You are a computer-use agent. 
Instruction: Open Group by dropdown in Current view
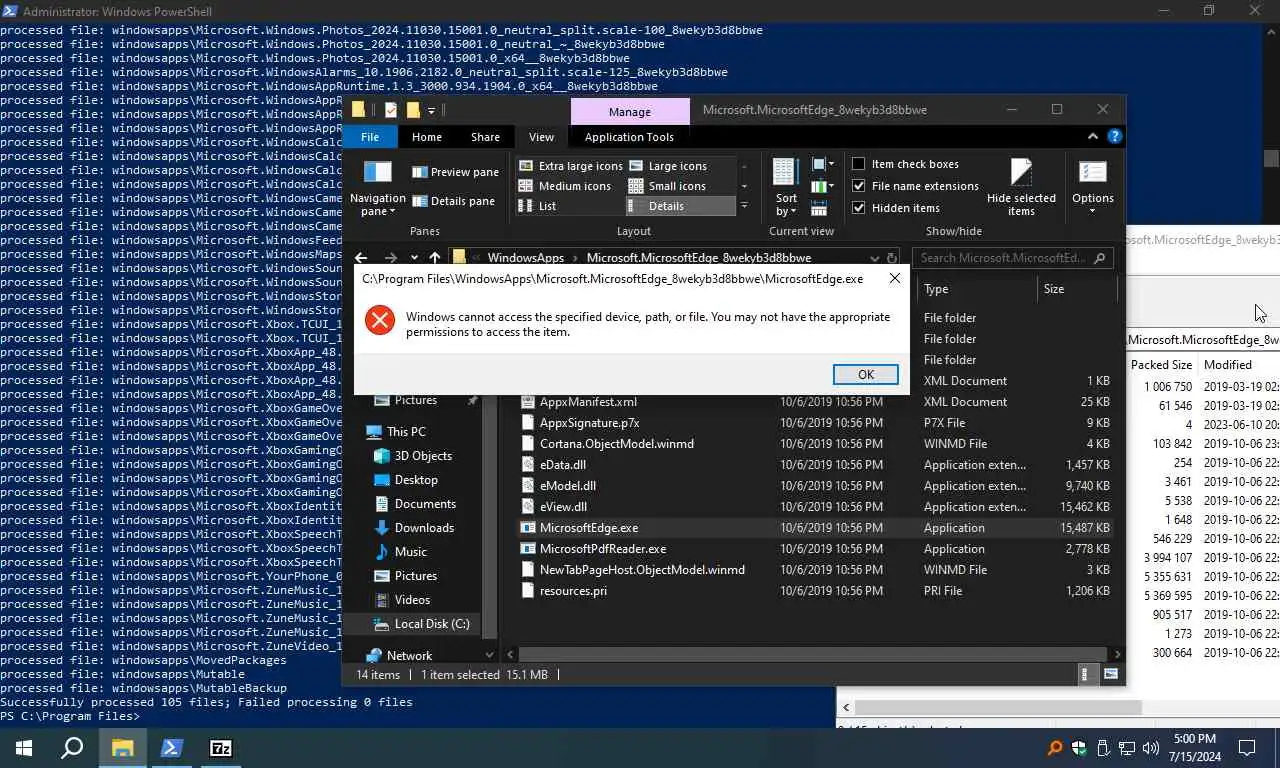pos(822,164)
